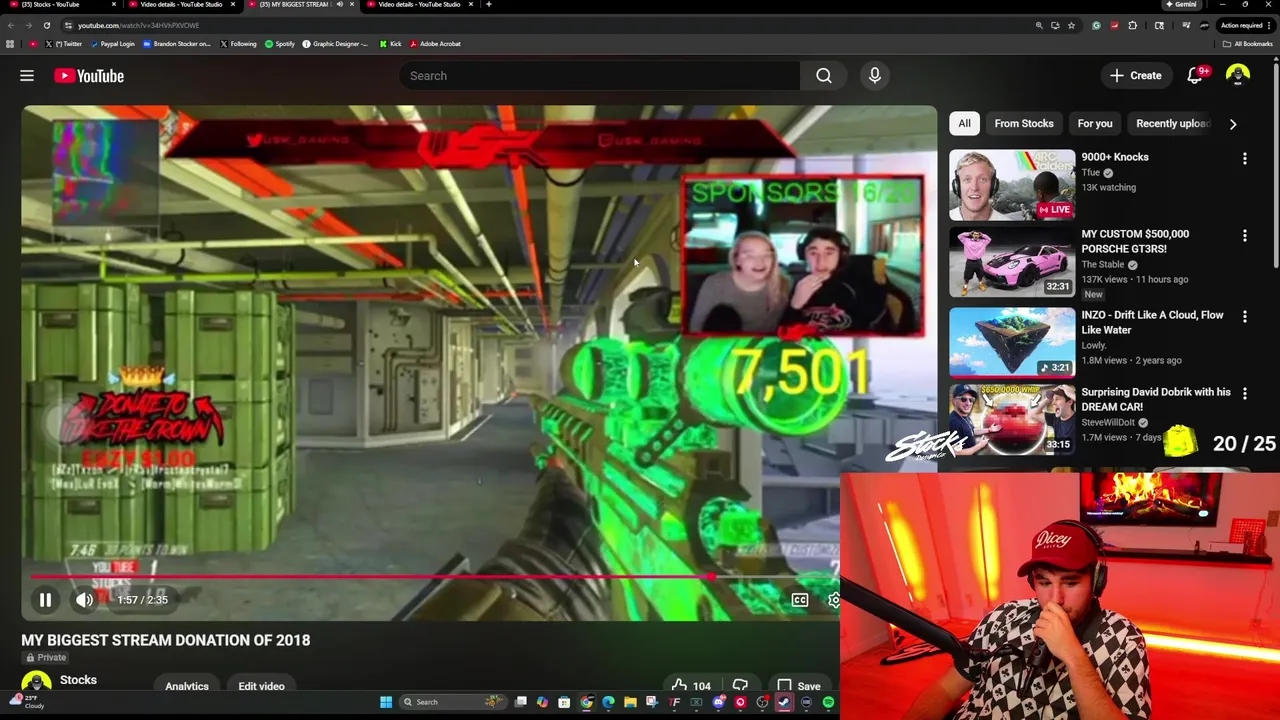Reload the page in the browser

click(46, 25)
